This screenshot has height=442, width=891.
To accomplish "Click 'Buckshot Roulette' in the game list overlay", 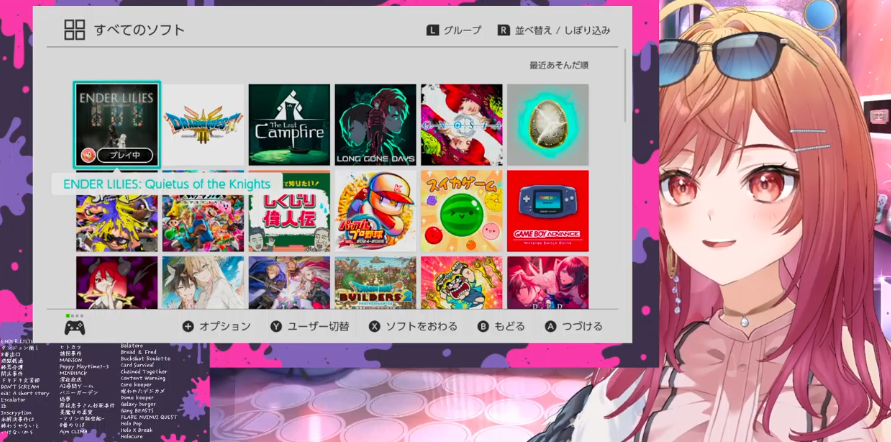I will click(145, 358).
